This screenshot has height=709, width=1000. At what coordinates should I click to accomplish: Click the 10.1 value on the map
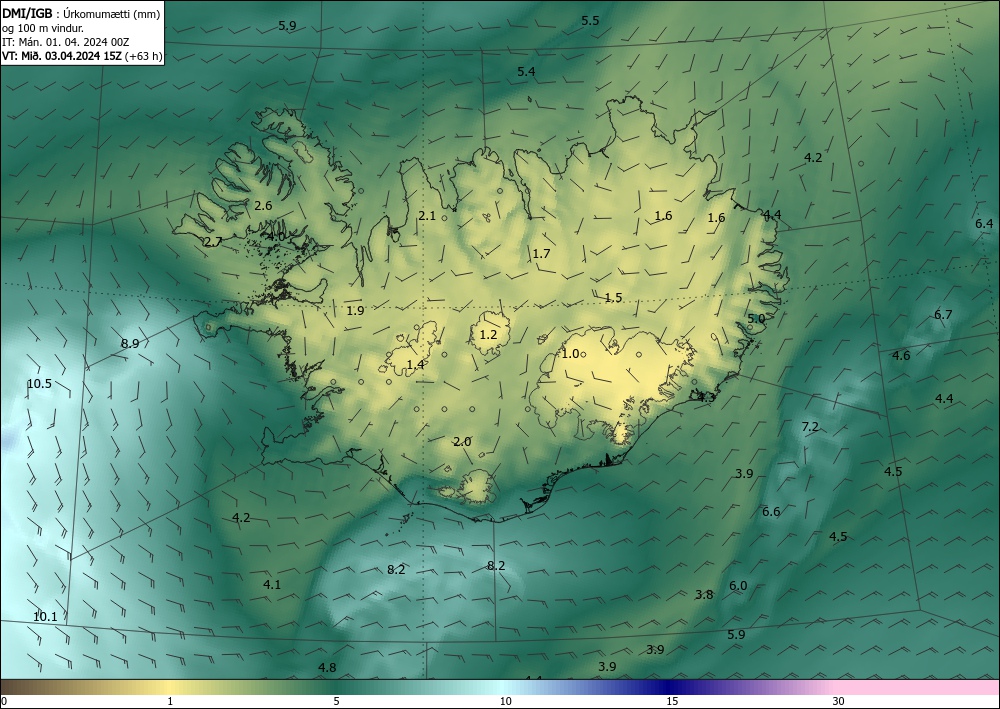45,617
